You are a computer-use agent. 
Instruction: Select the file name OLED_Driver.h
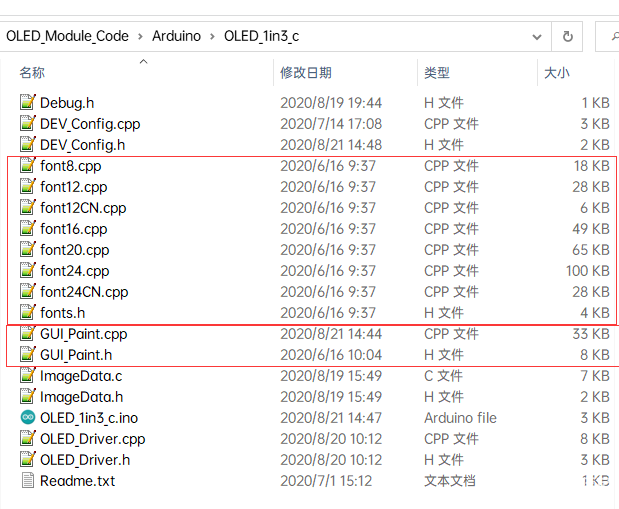coord(85,460)
